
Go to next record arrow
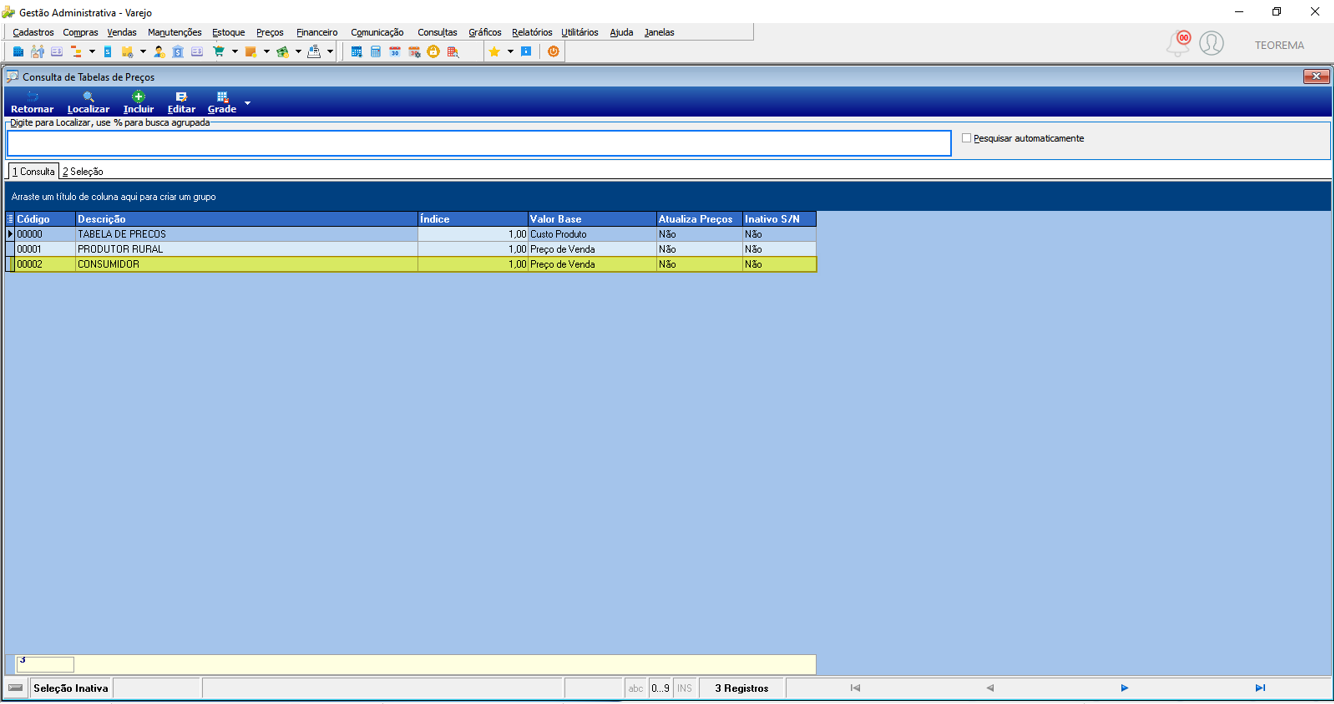(1124, 688)
